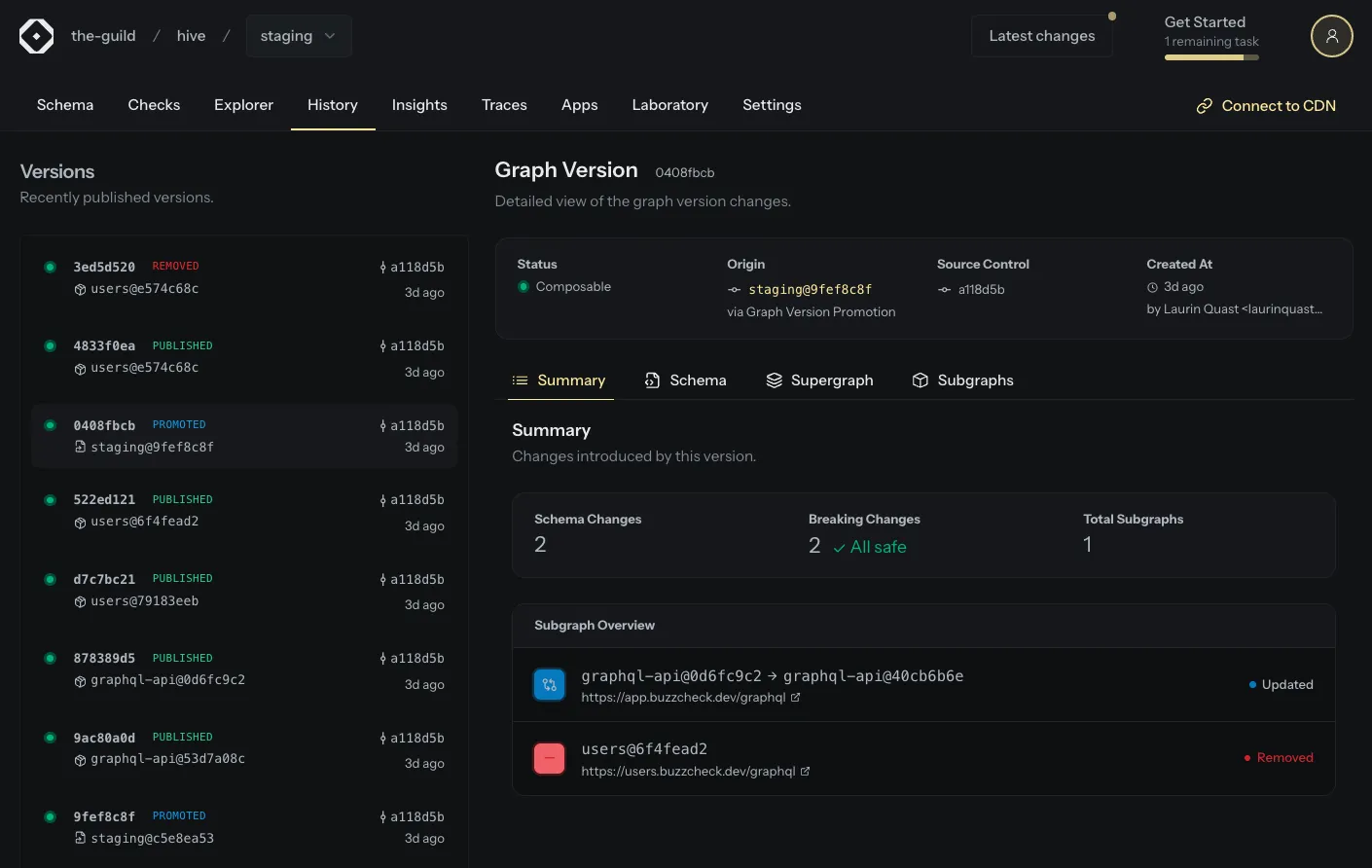Open the hive project breadcrumb
The image size is (1372, 868).
click(191, 36)
